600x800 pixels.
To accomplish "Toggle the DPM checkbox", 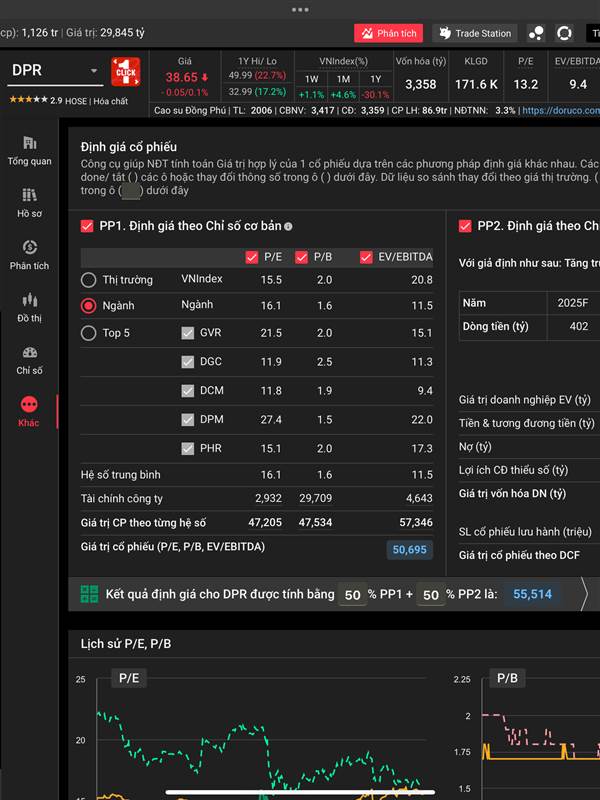I will tap(188, 420).
